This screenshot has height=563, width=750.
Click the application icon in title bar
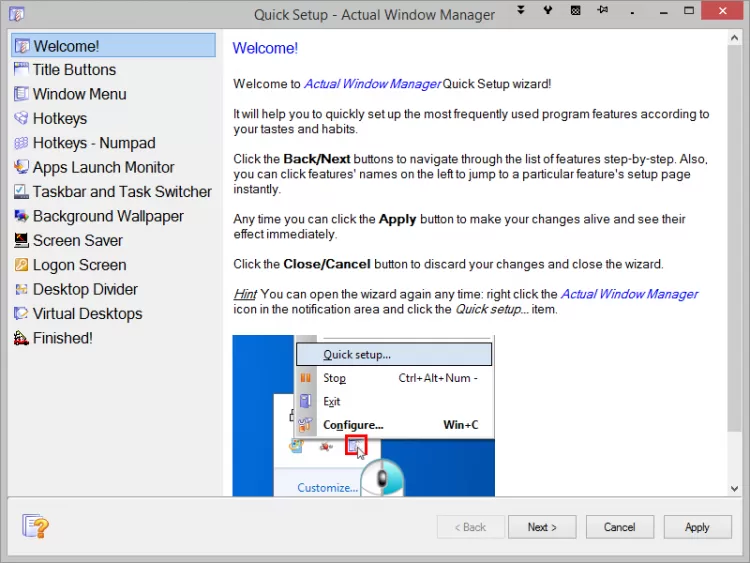[17, 13]
